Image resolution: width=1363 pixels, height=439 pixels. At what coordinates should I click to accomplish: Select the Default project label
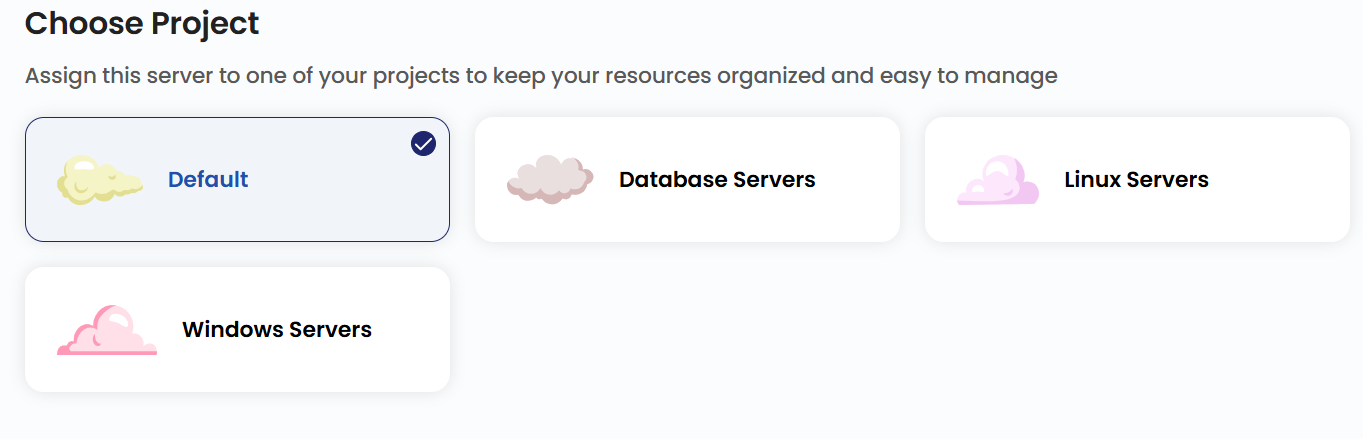208,180
